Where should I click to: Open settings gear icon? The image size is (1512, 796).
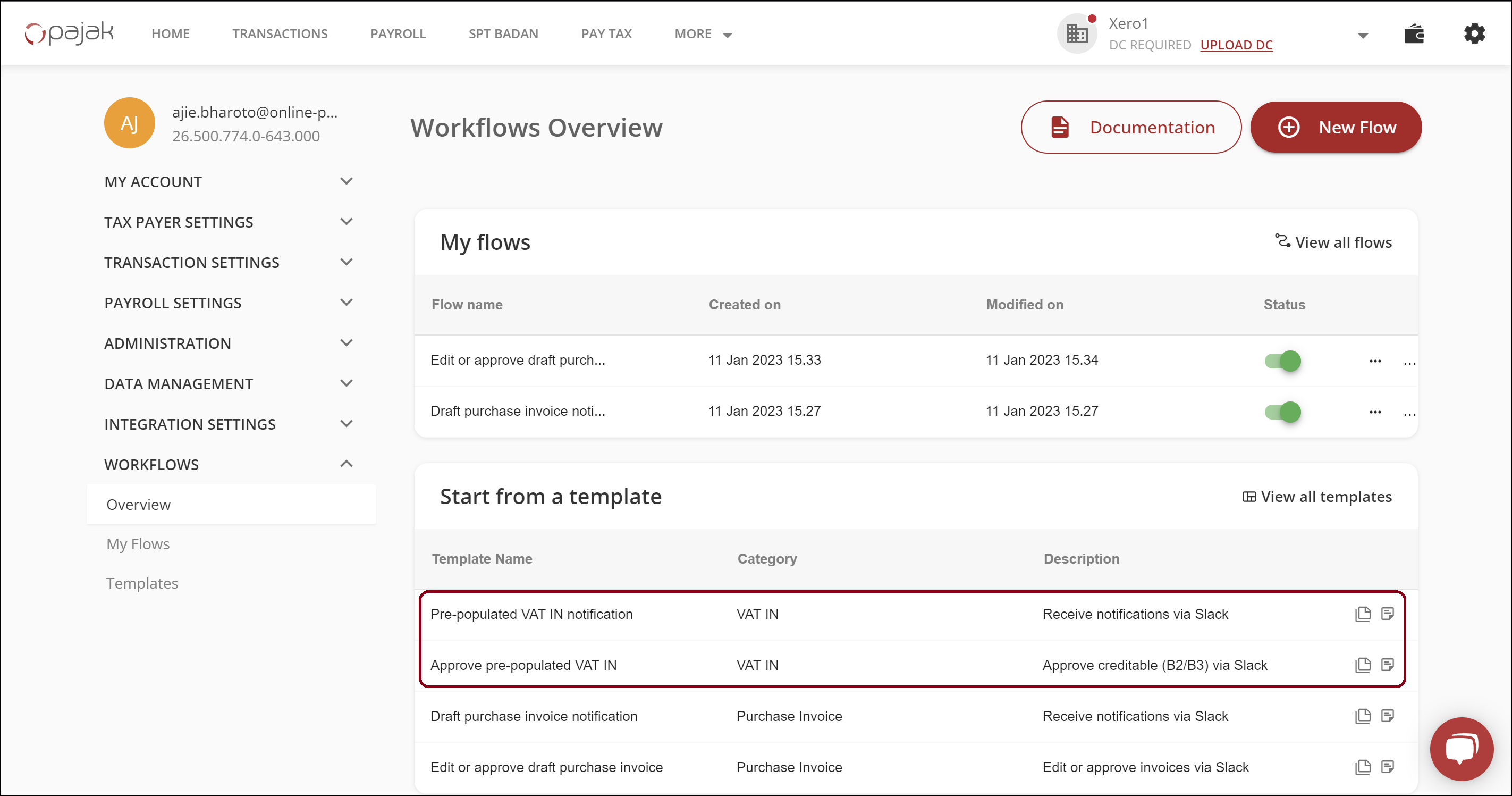[1474, 34]
